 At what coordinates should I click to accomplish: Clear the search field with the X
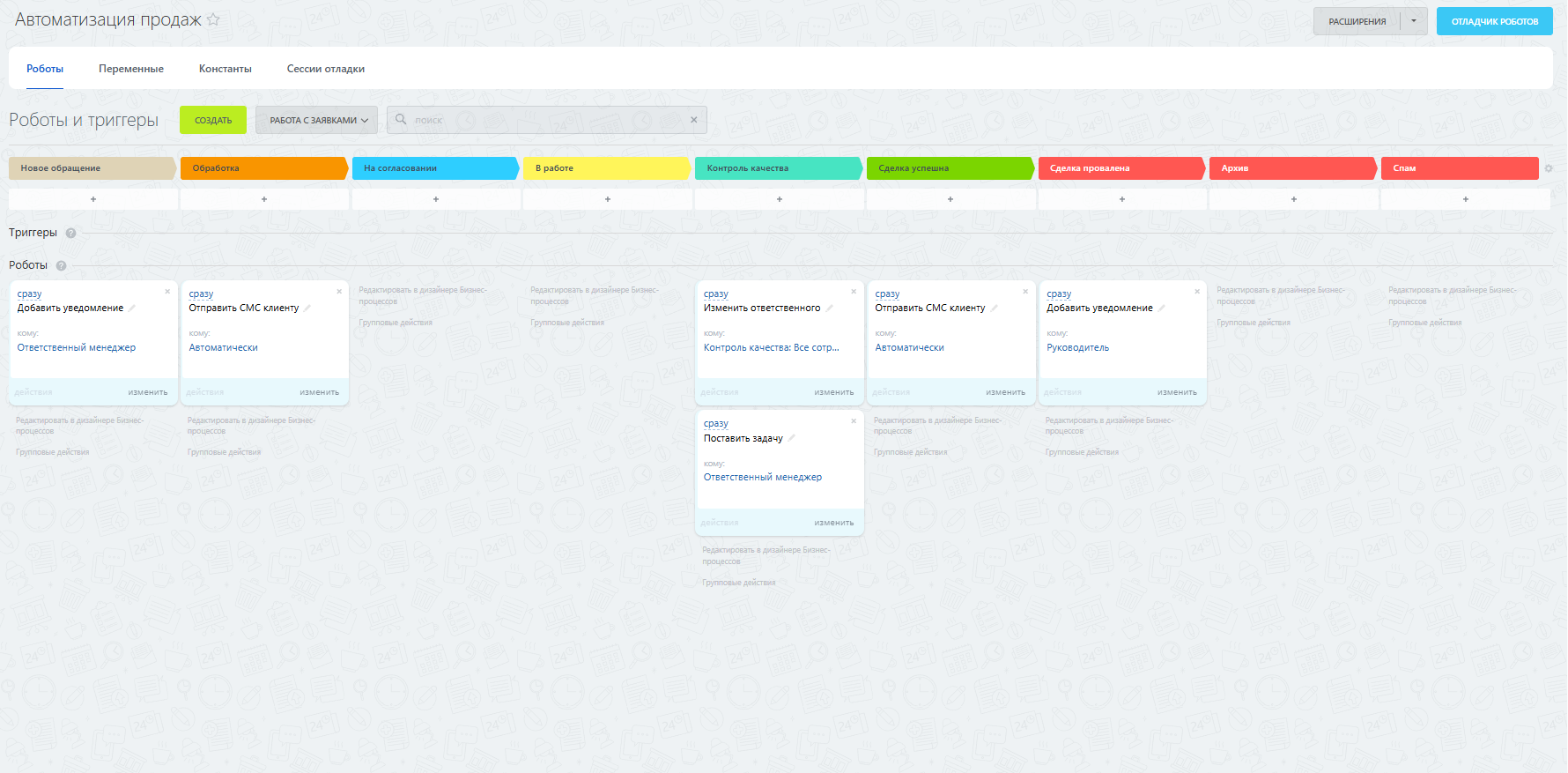point(693,120)
